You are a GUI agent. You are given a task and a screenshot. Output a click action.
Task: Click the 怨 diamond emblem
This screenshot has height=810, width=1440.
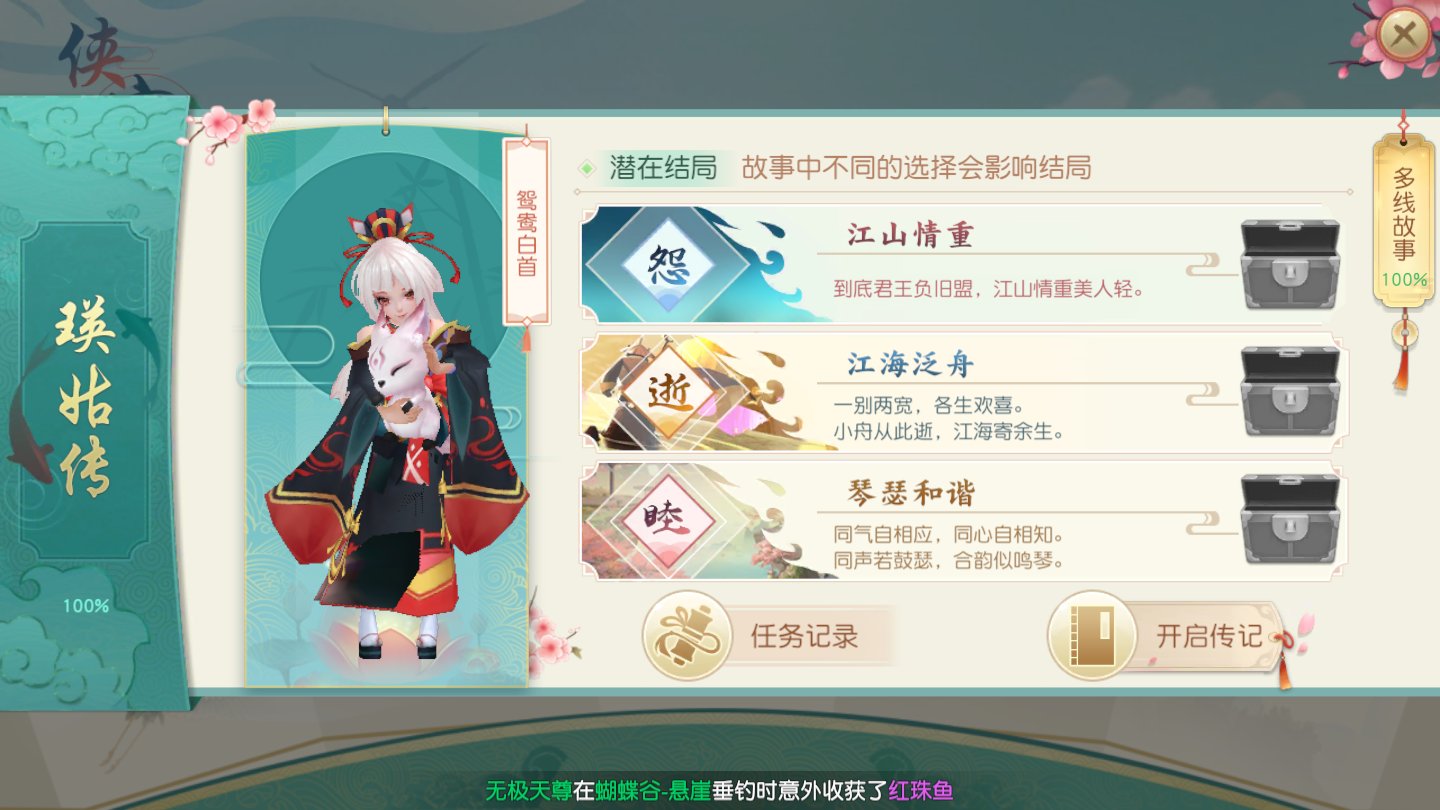[667, 265]
